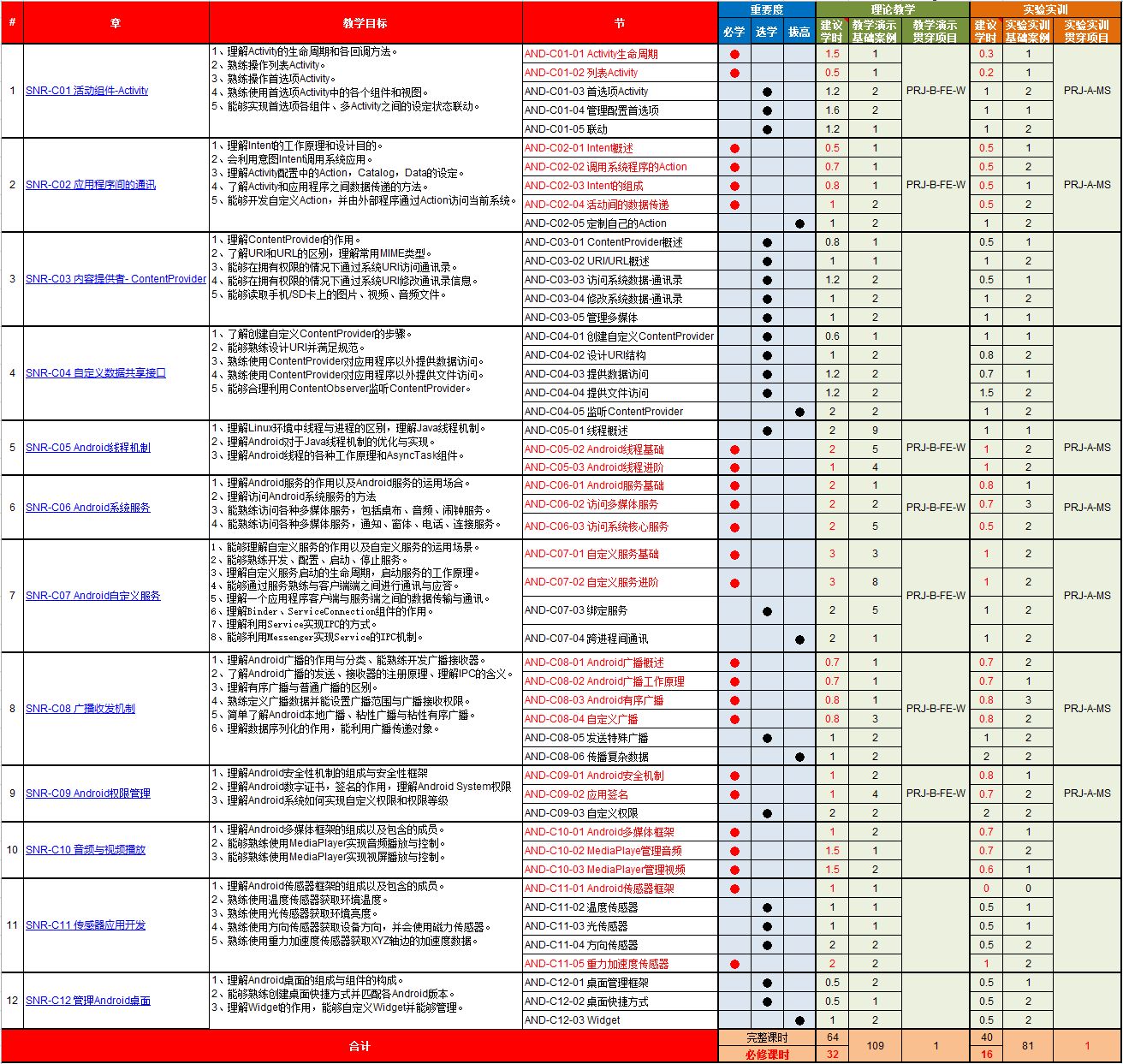Click the black dot for AND-C04-05 监听ContentProvider
1123x1064 pixels.
pyautogui.click(x=799, y=412)
